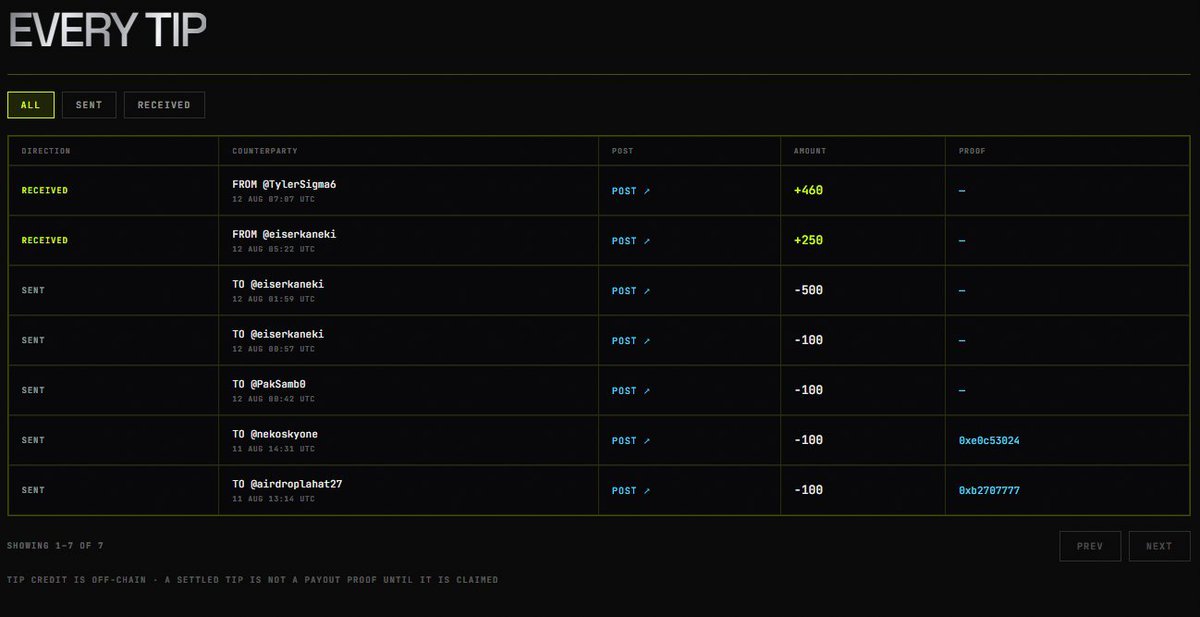Image resolution: width=1200 pixels, height=617 pixels.
Task: Select the ALL filter tab
Action: click(x=31, y=105)
